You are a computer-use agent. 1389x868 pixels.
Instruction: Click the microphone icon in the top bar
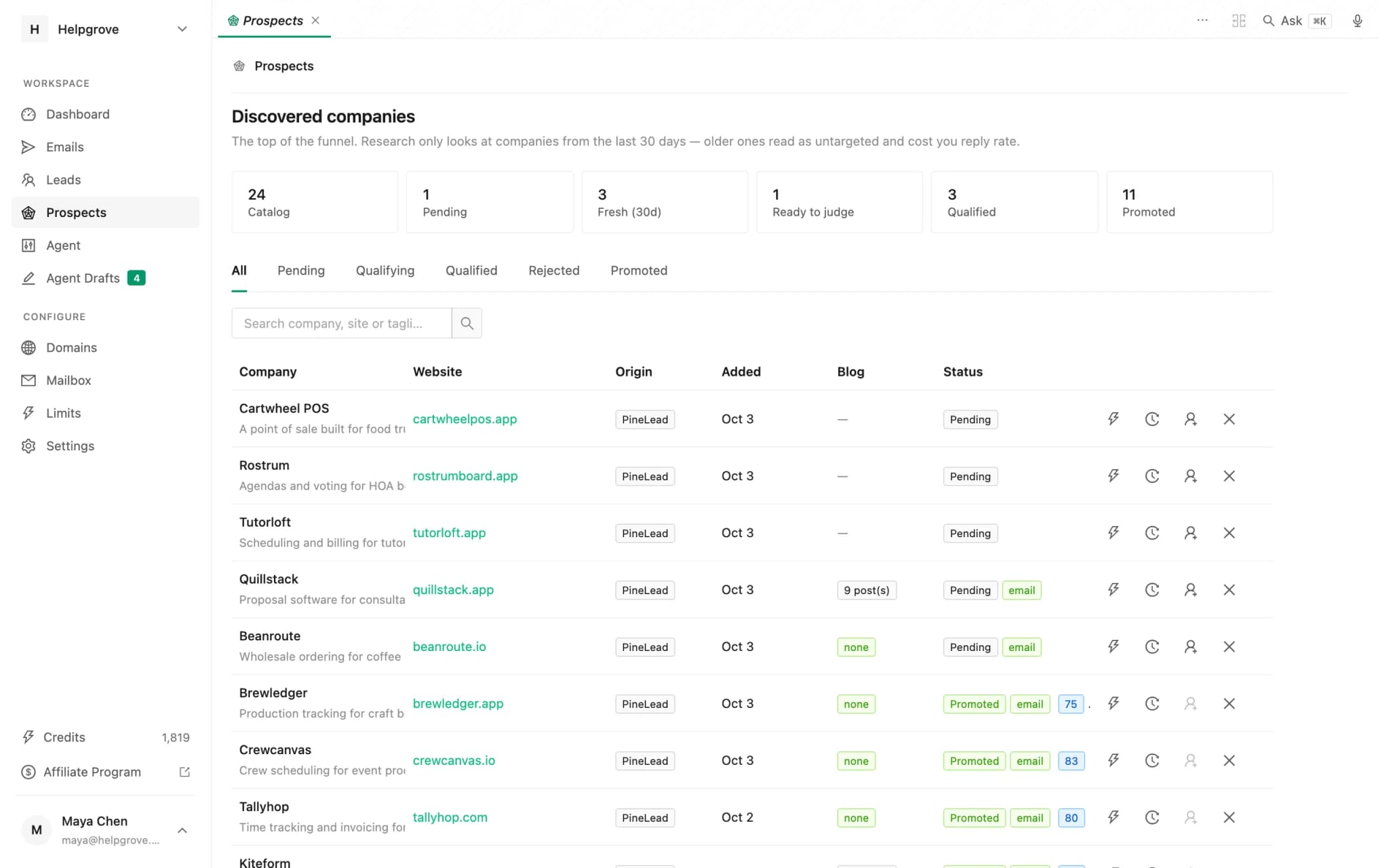pyautogui.click(x=1357, y=21)
